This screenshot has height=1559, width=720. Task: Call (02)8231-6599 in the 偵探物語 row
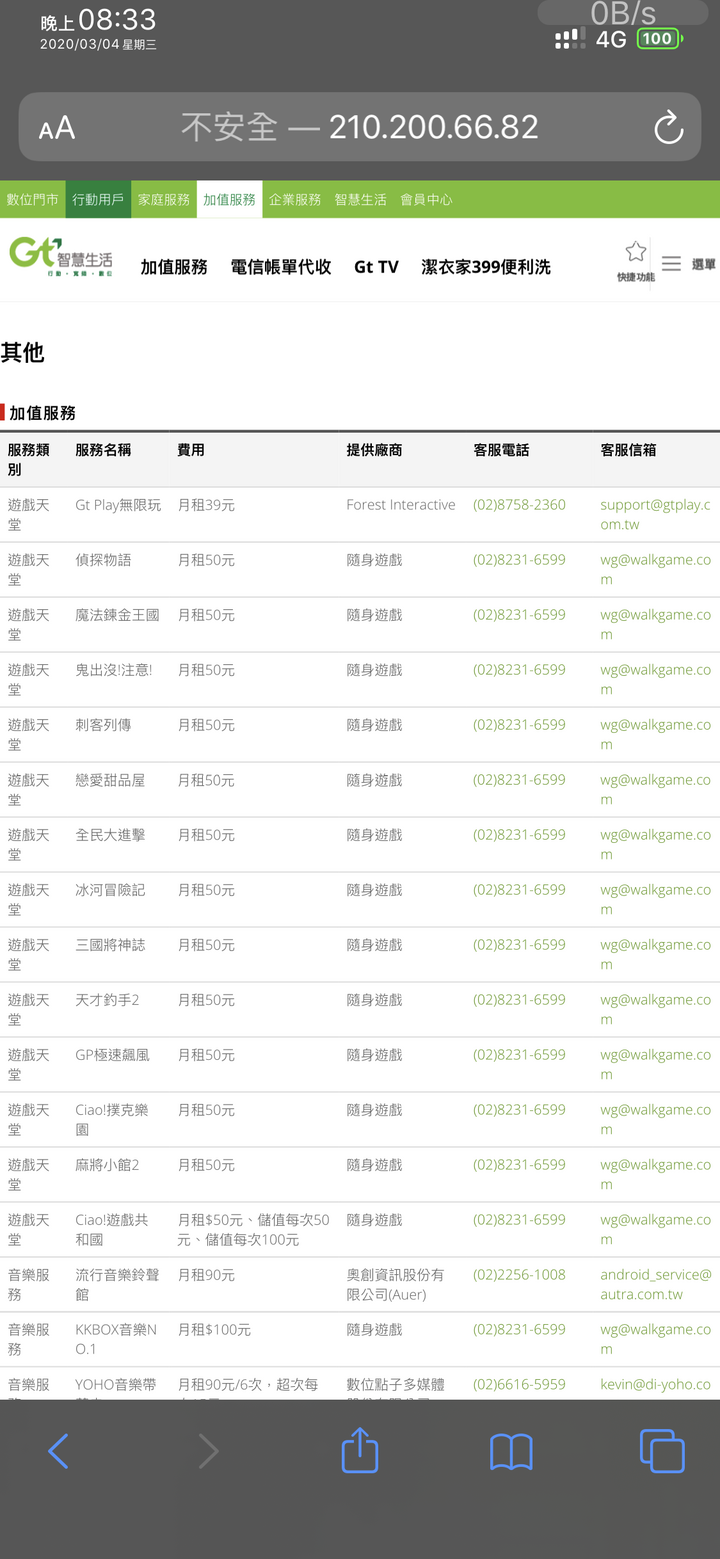point(519,560)
